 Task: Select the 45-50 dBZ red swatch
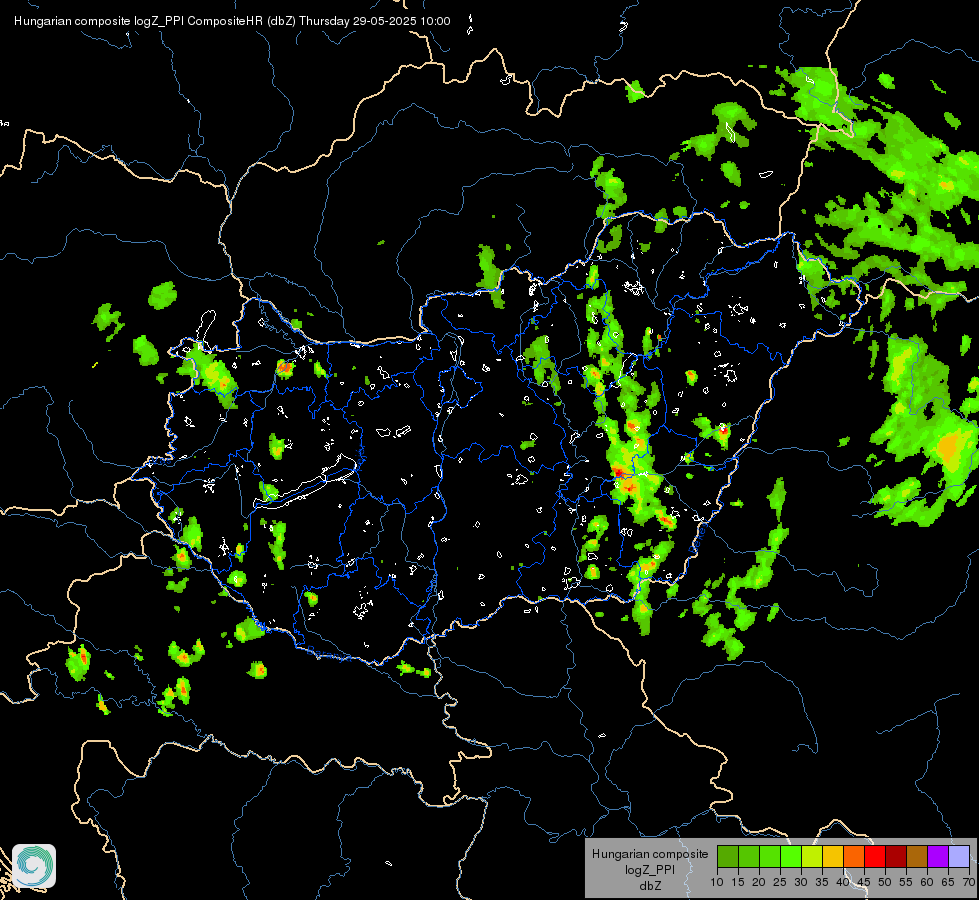(x=875, y=856)
